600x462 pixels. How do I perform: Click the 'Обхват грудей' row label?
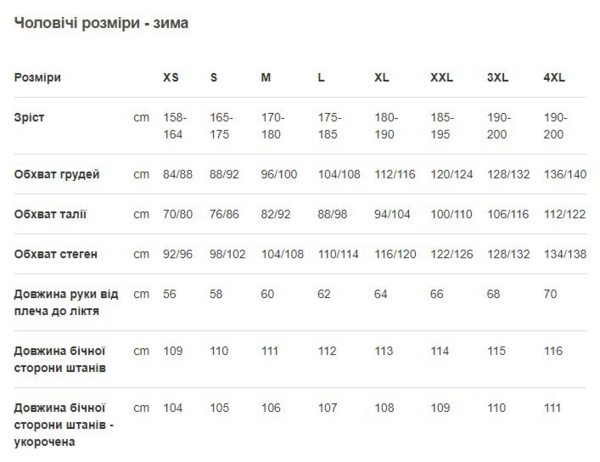point(57,175)
